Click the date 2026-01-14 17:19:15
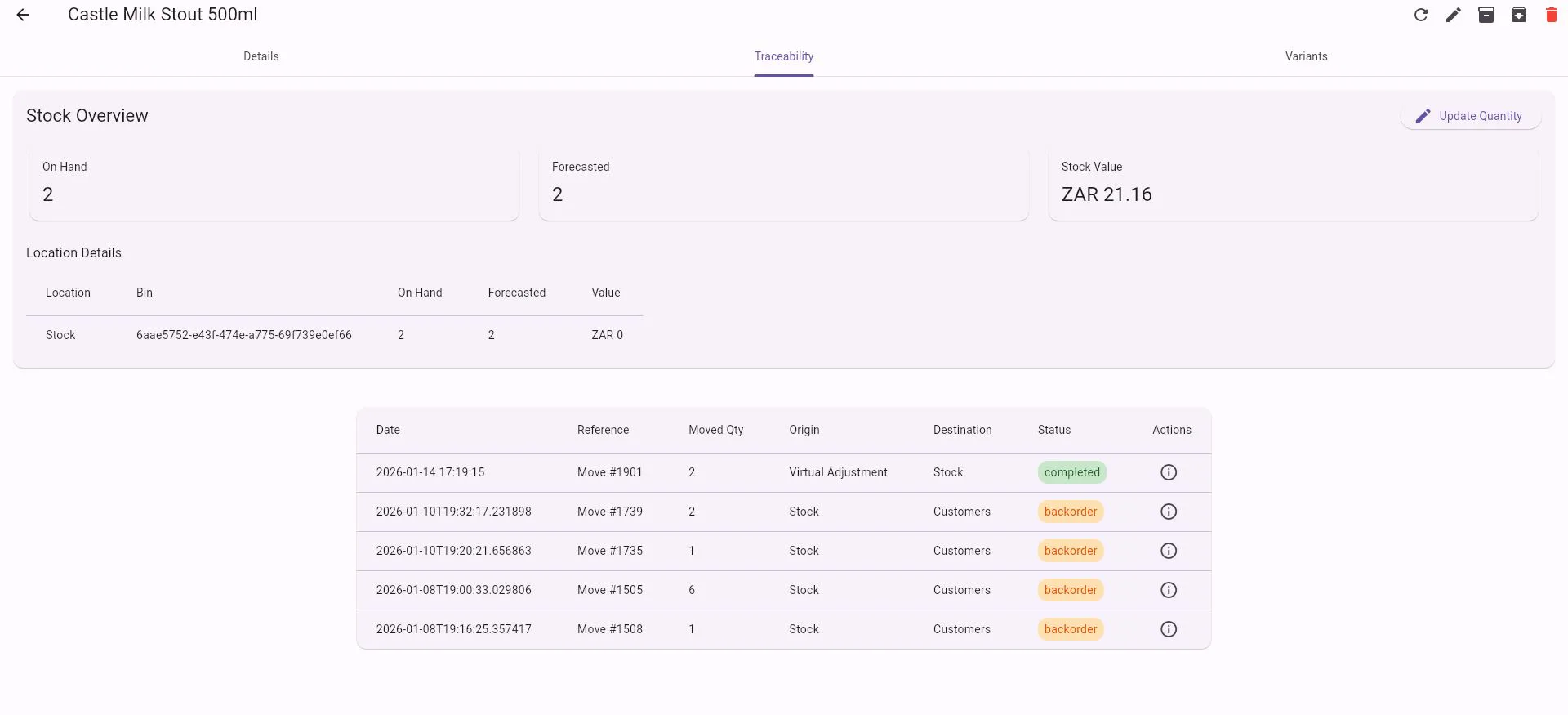The image size is (1568, 715). [x=430, y=472]
